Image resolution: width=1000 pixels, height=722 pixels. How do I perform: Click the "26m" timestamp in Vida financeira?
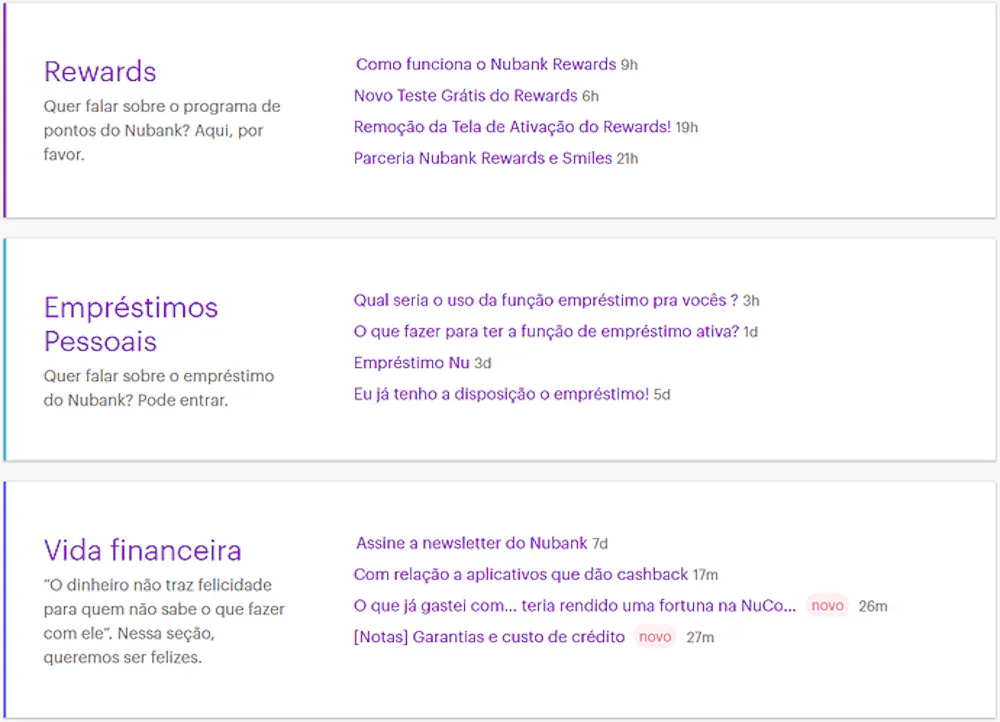coord(873,607)
